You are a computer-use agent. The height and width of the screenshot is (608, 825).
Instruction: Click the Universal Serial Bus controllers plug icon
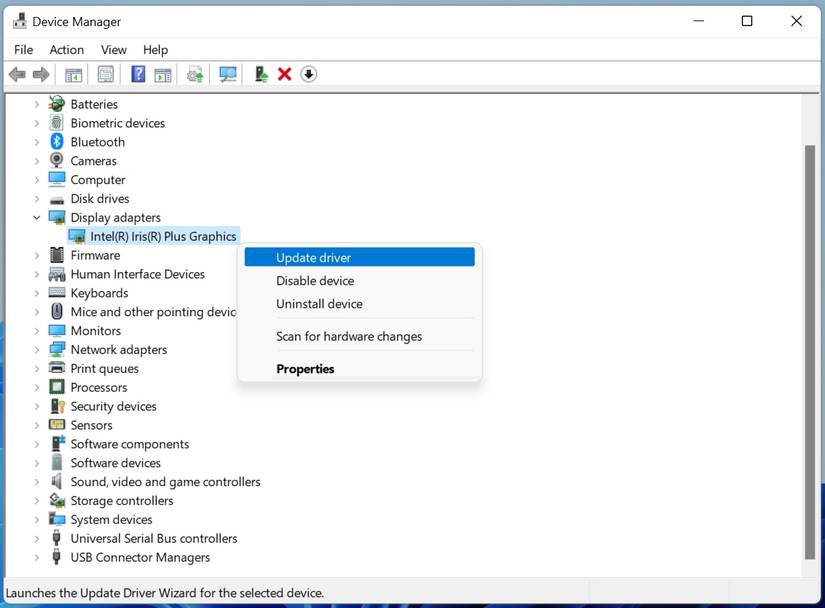57,538
